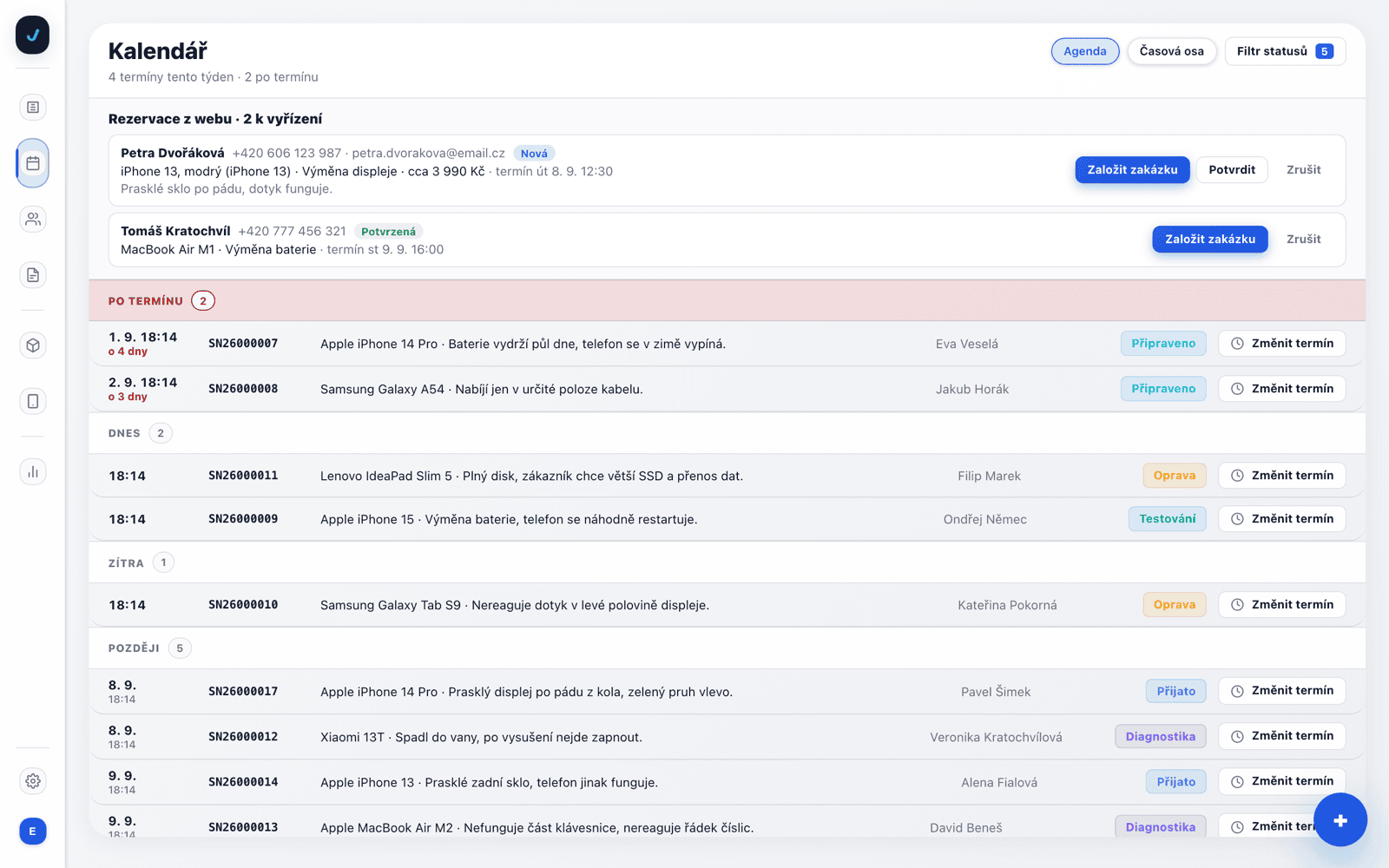Click Oprava status of Filip Marek order

pyautogui.click(x=1175, y=476)
